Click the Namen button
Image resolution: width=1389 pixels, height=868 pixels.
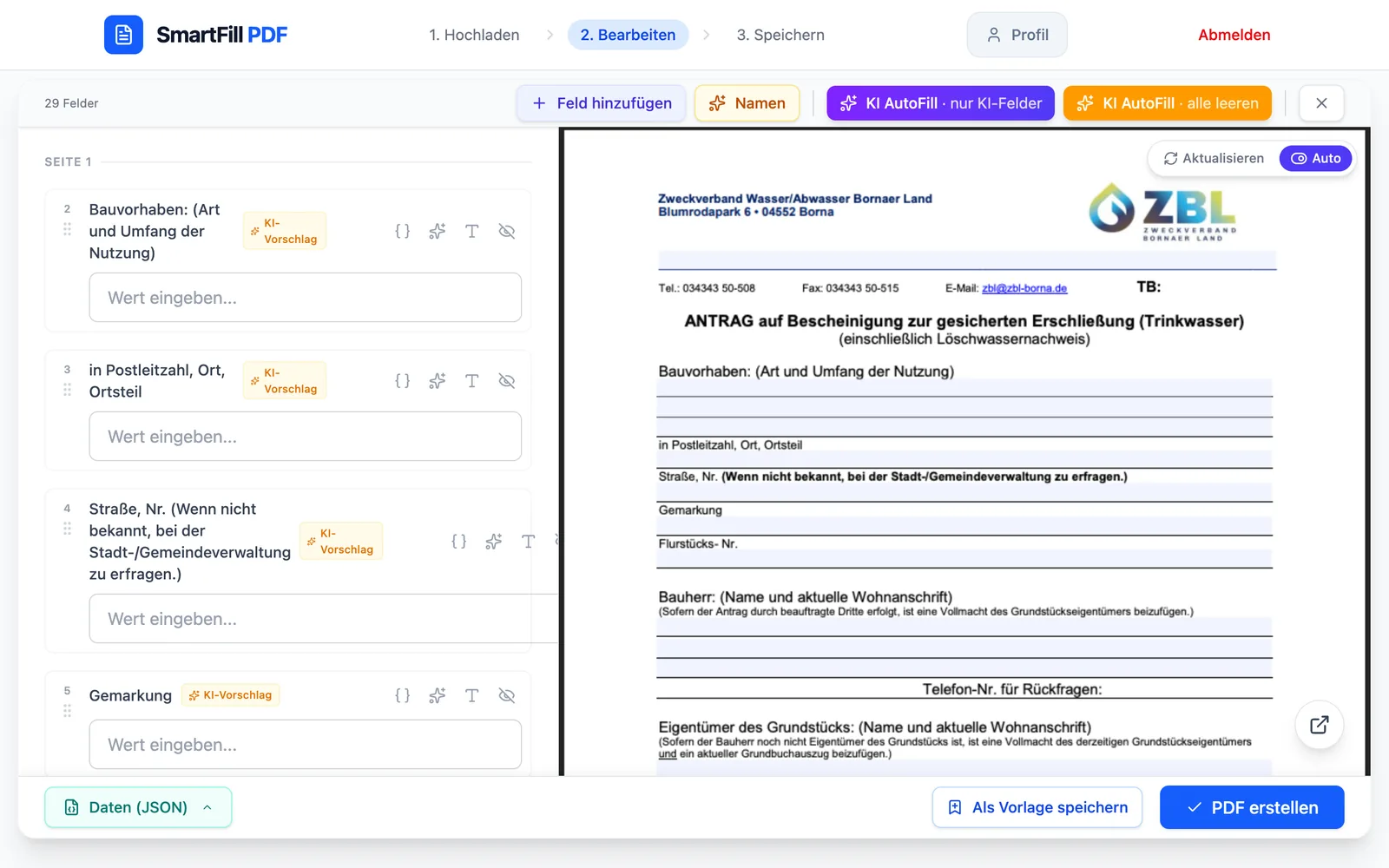pyautogui.click(x=747, y=103)
